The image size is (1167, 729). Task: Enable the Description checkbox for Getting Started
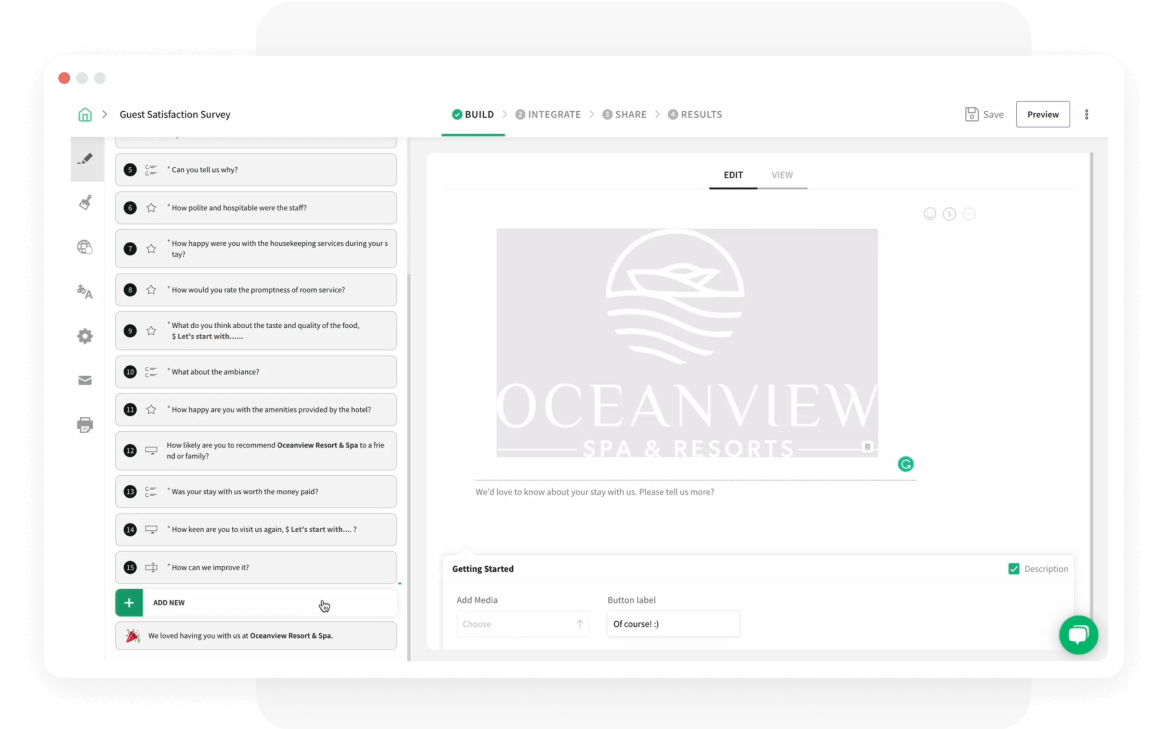(1013, 568)
